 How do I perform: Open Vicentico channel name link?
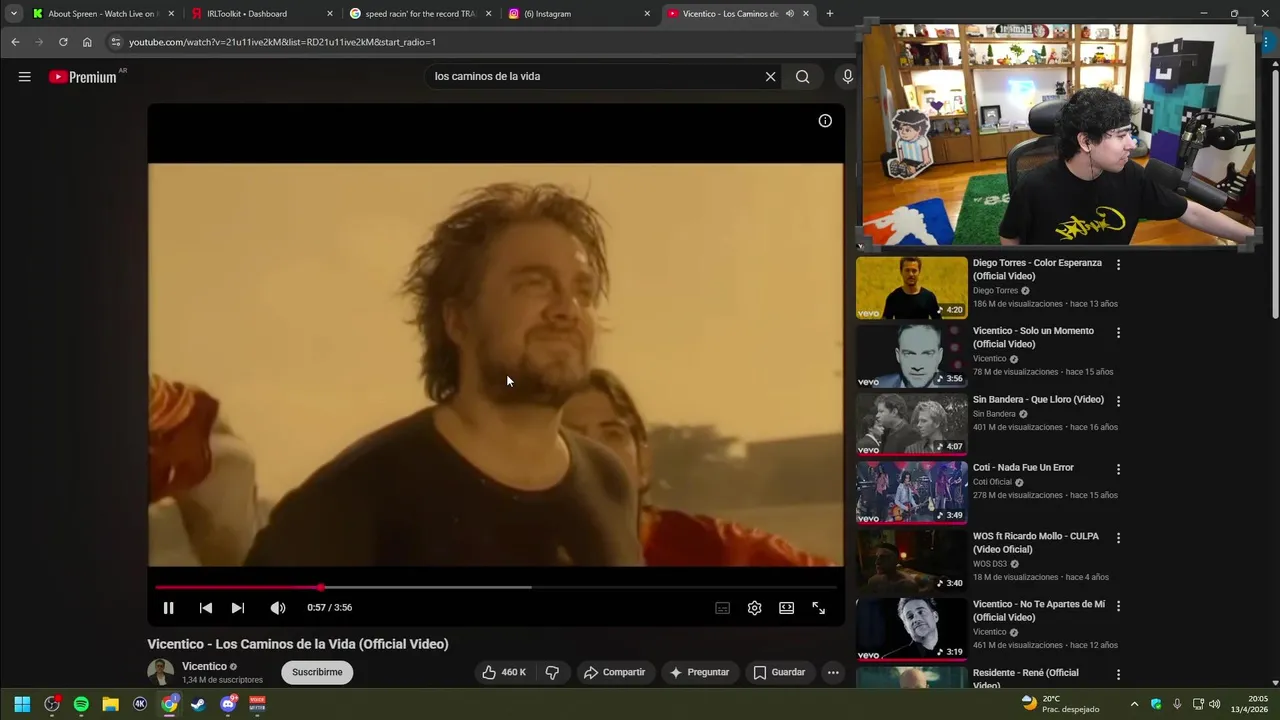coord(204,666)
